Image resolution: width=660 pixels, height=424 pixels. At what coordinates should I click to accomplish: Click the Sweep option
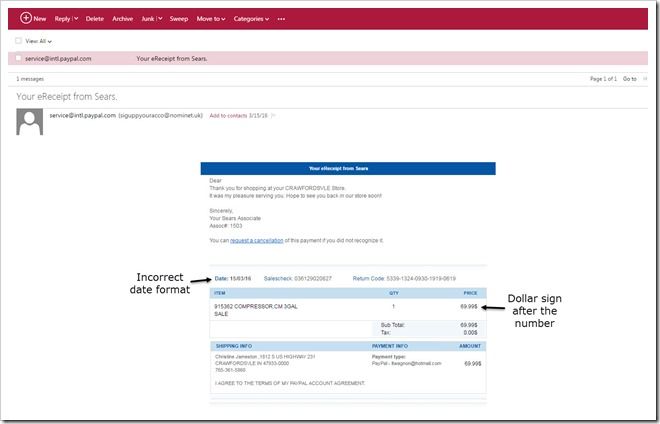pyautogui.click(x=179, y=19)
